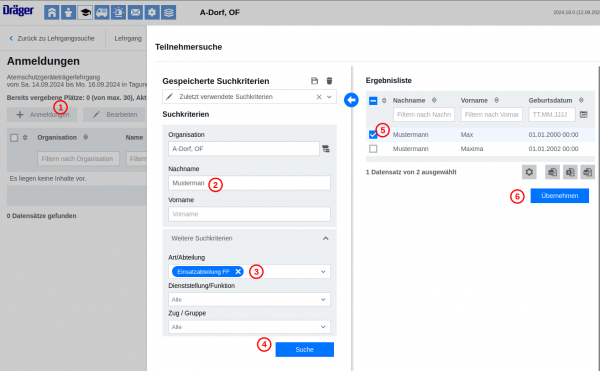
Task: Toggle select-all checkbox in Anmeldungen table
Action: pyautogui.click(x=14, y=138)
